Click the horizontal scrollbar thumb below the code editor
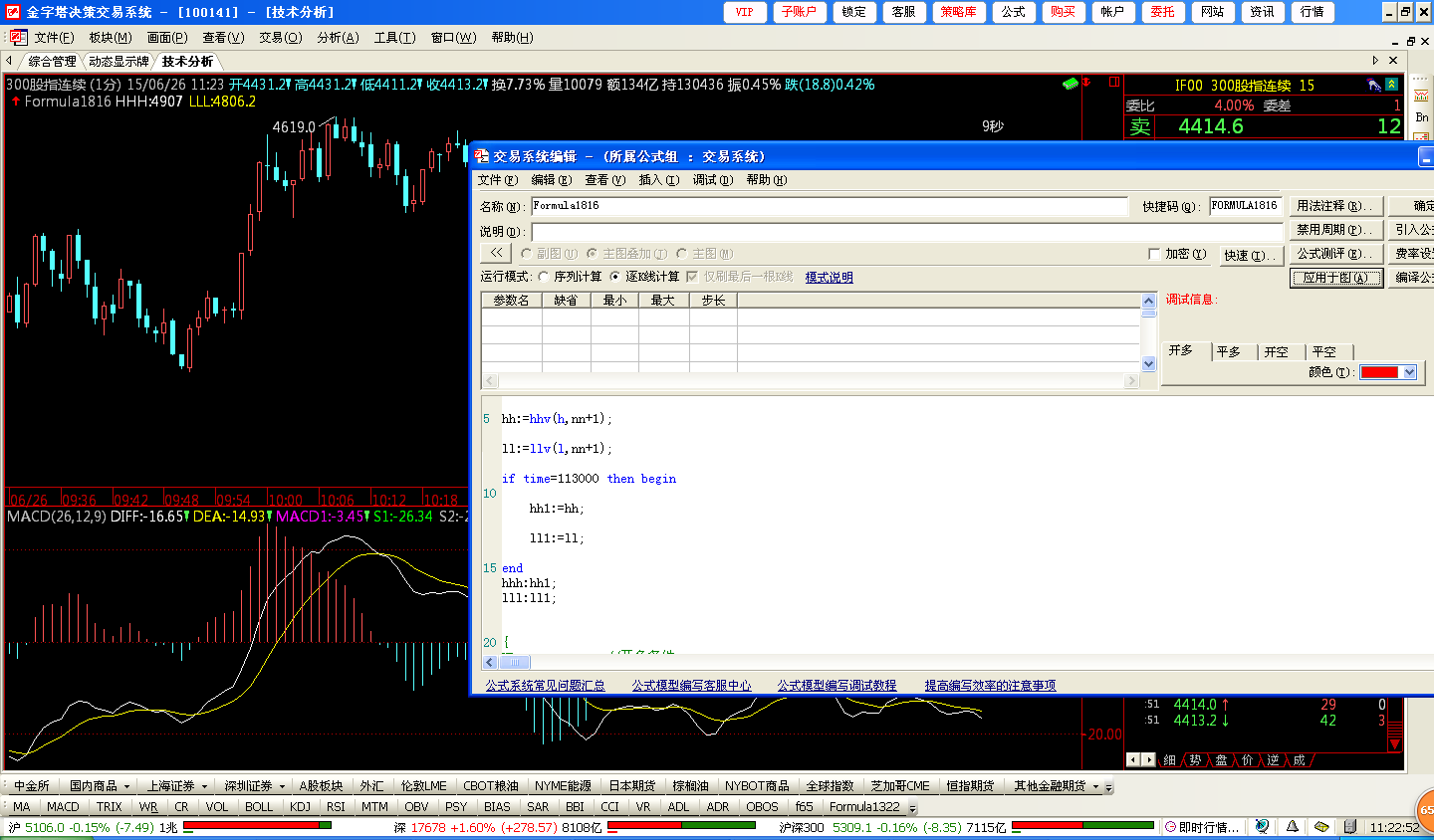The height and width of the screenshot is (840, 1434). 515,662
